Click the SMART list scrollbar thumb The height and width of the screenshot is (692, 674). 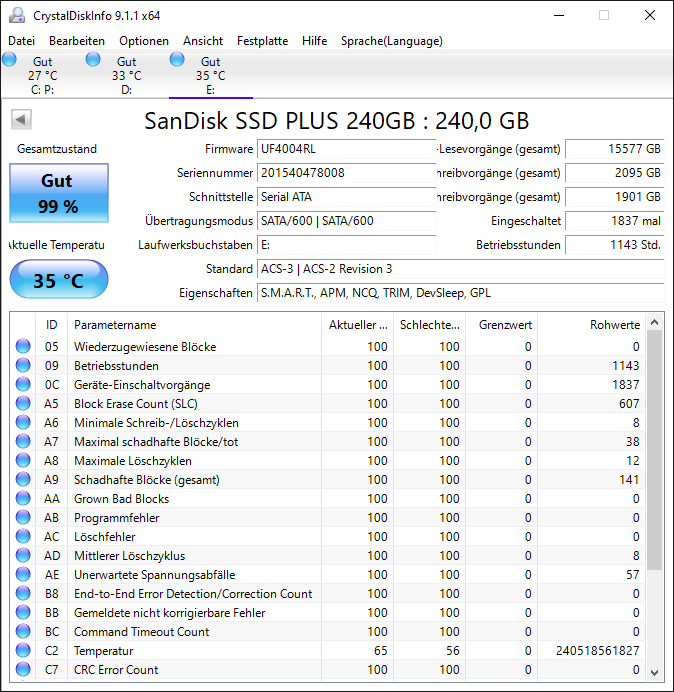tap(655, 450)
